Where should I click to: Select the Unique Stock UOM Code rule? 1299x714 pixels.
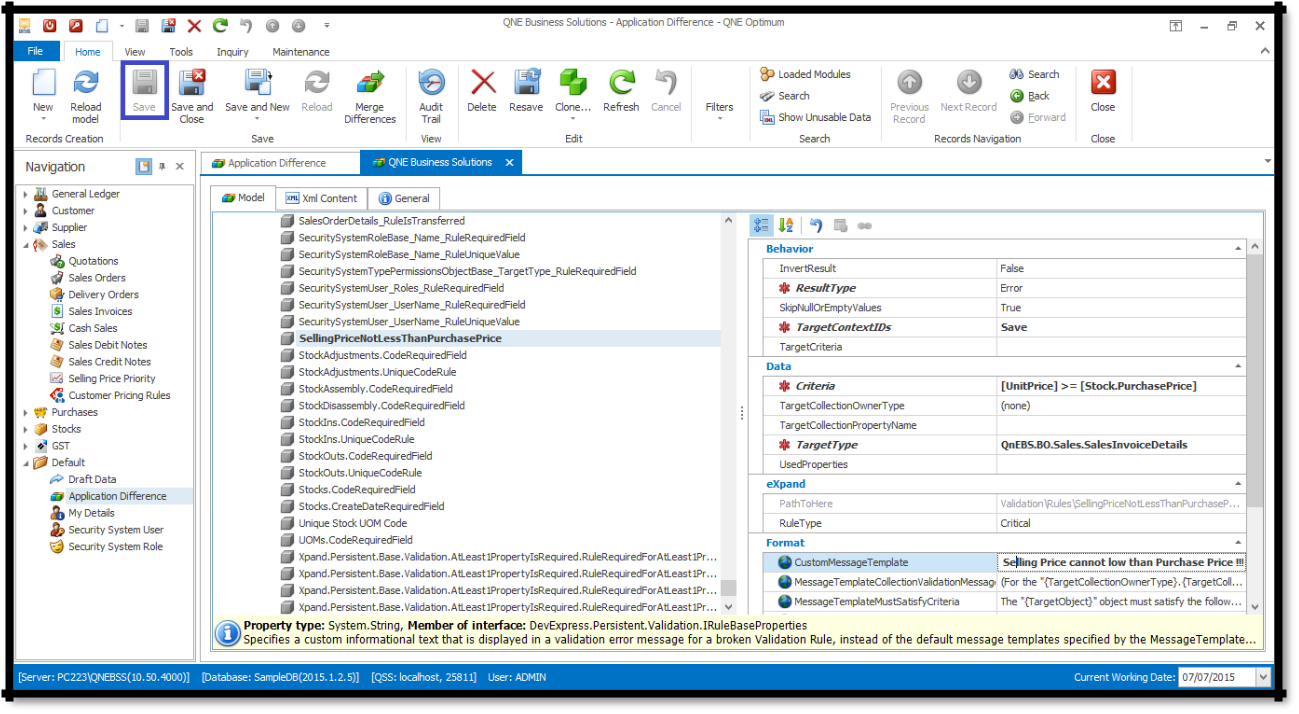coord(353,523)
